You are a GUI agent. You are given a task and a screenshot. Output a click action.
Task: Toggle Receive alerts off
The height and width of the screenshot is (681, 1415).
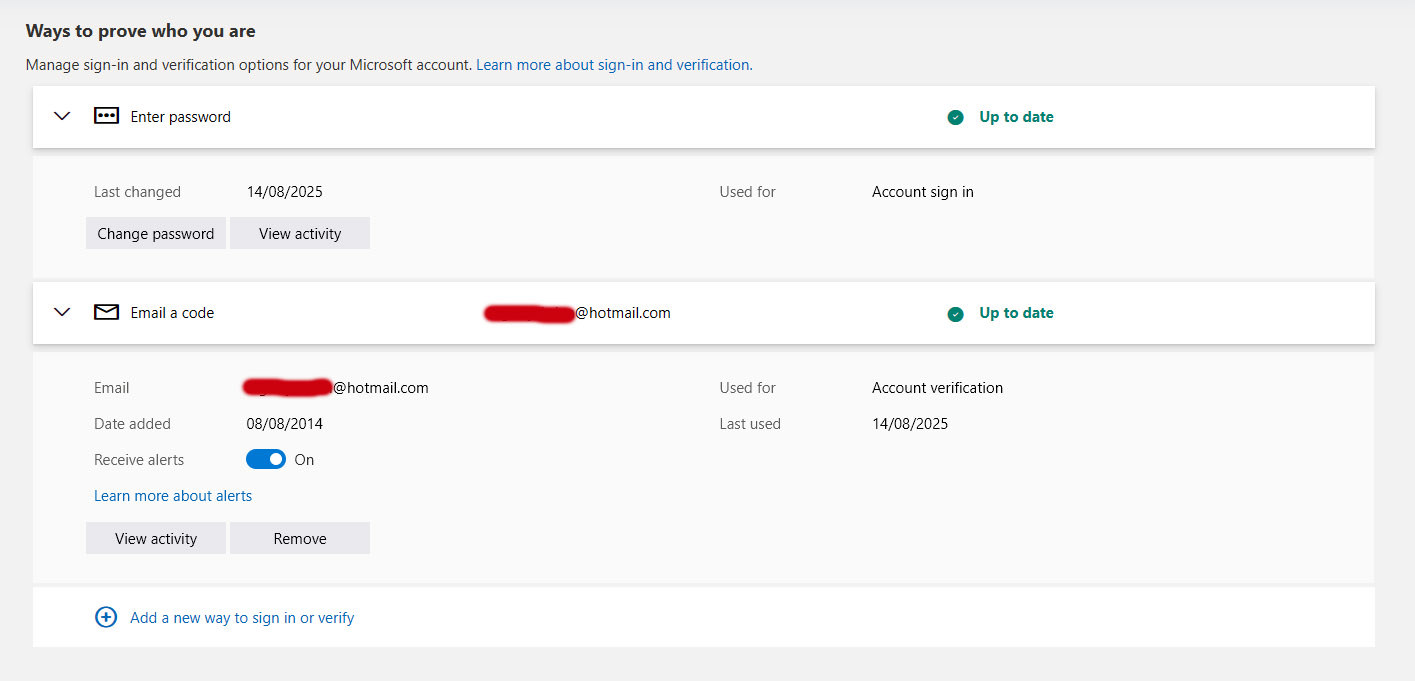pos(265,459)
